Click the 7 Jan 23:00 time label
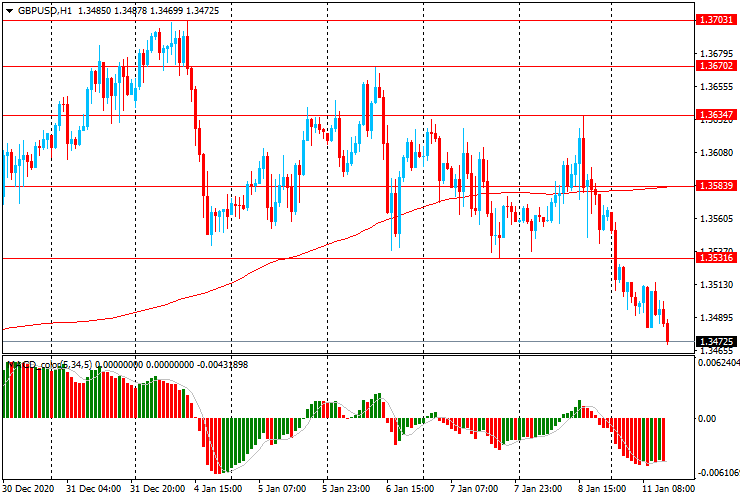The height and width of the screenshot is (500, 740). (x=538, y=490)
